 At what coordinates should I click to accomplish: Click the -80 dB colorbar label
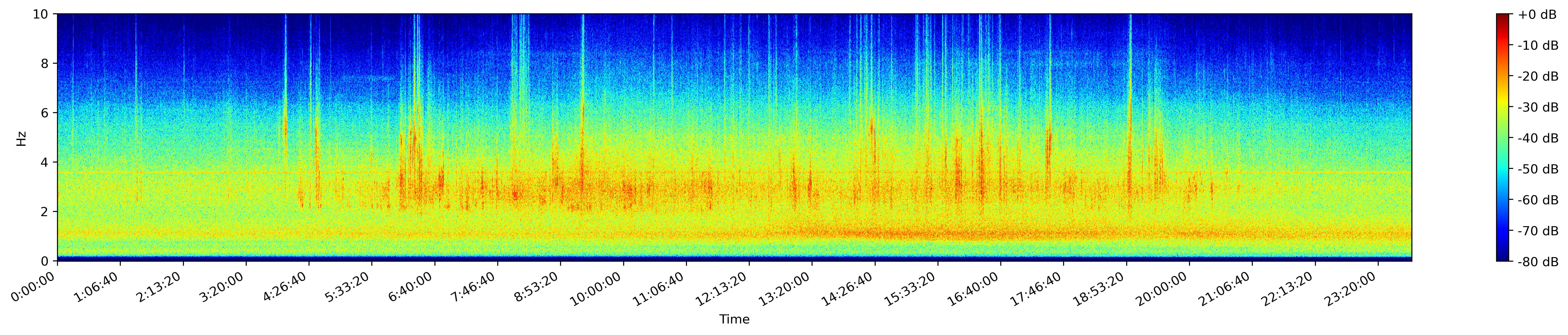click(1538, 262)
